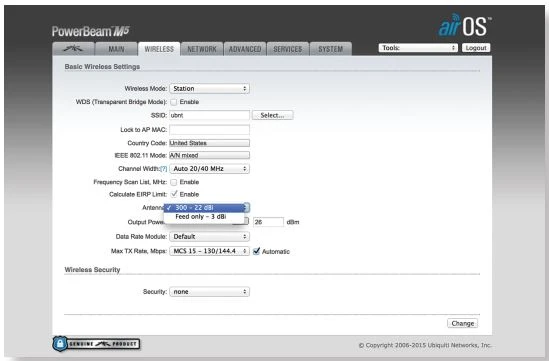Choose Feed only - 3 dBi option

(x=204, y=217)
